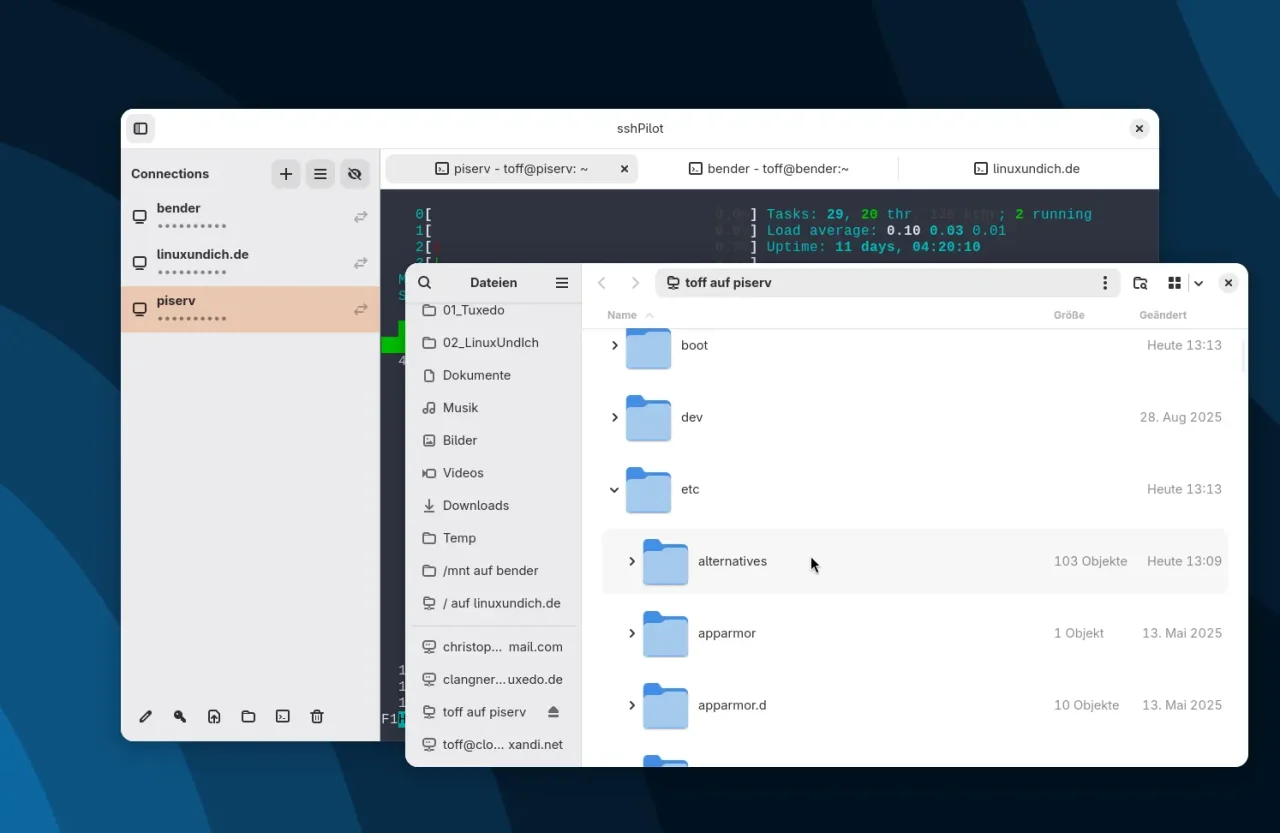Switch to the bender terminal tab
1280x833 pixels.
(x=768, y=168)
